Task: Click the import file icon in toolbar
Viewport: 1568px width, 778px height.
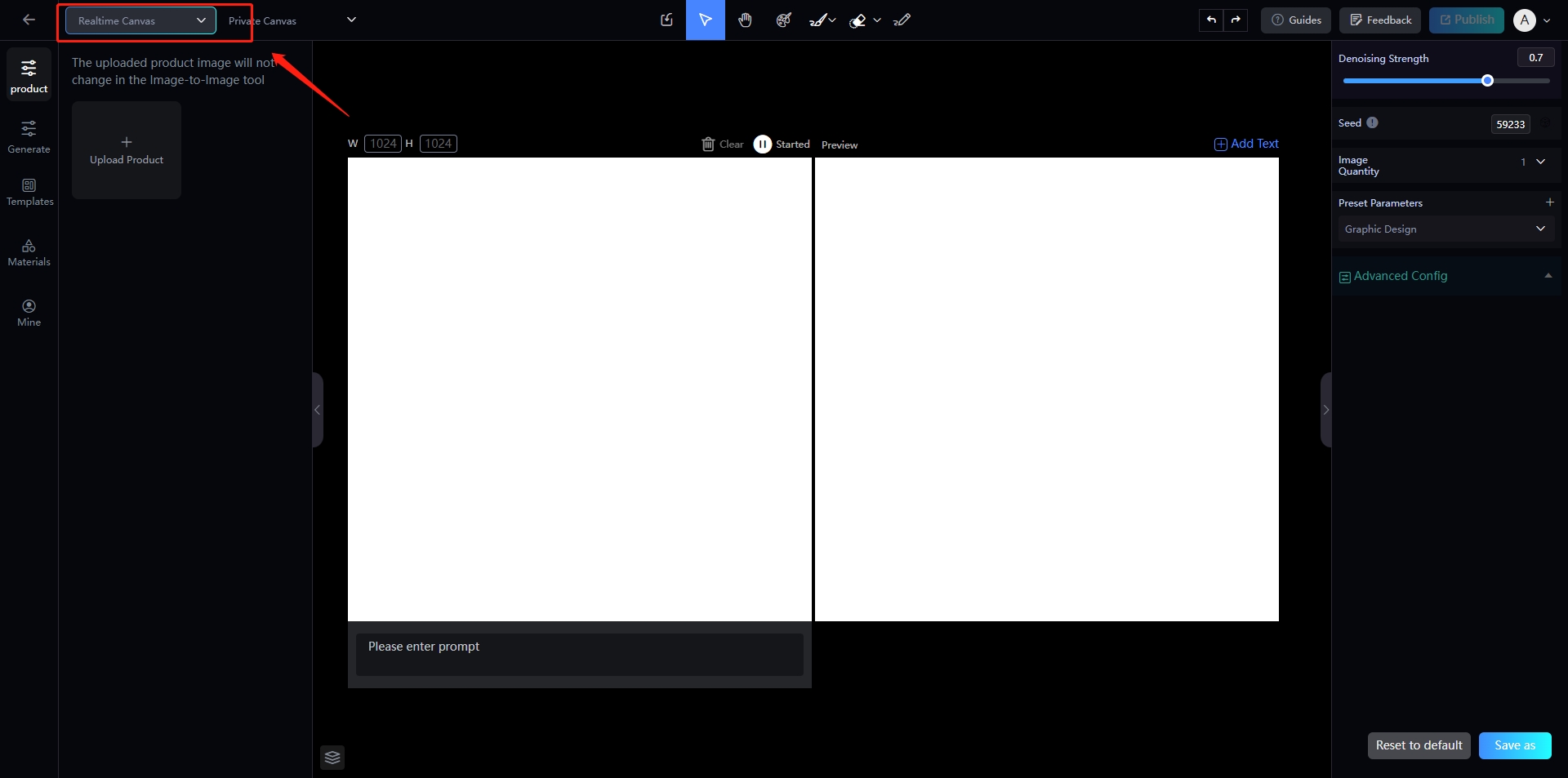Action: coord(666,20)
